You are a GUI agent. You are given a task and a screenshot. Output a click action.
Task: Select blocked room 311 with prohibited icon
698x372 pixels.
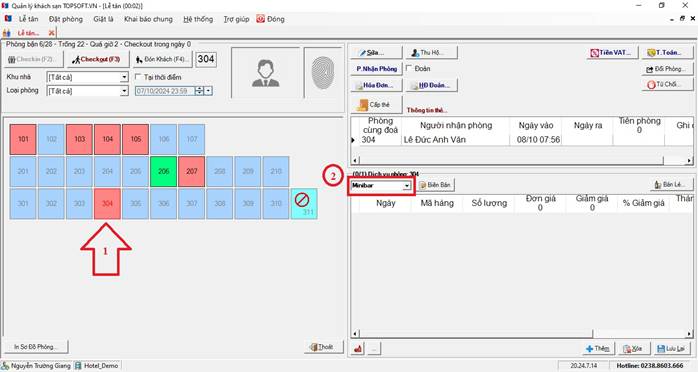[x=304, y=204]
